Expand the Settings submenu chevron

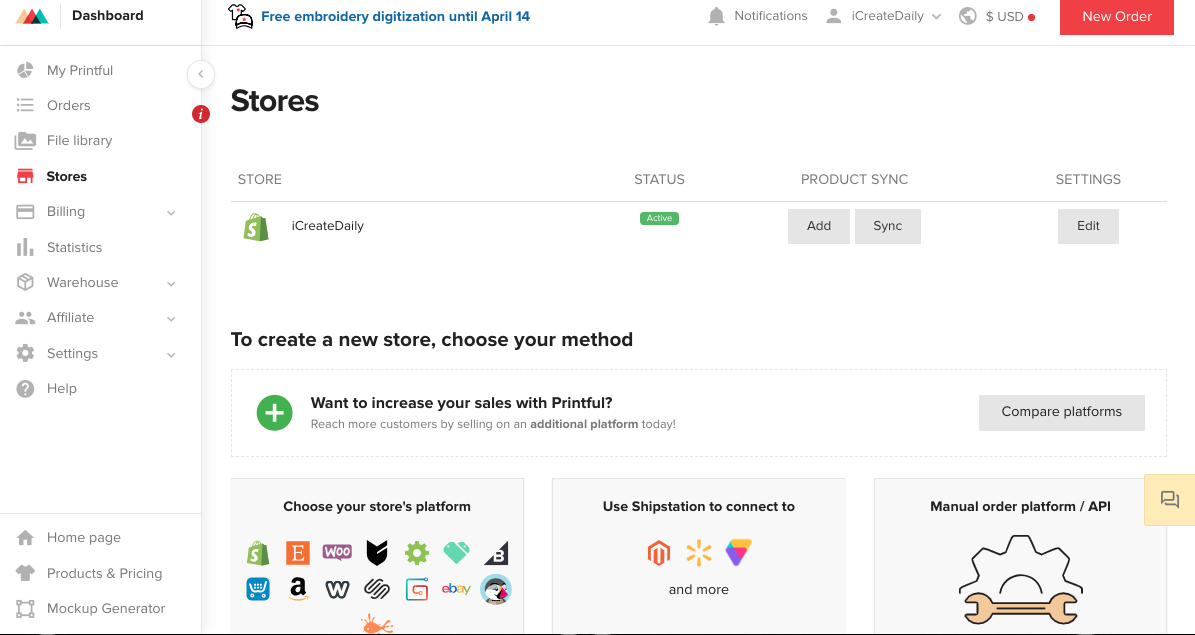[171, 354]
